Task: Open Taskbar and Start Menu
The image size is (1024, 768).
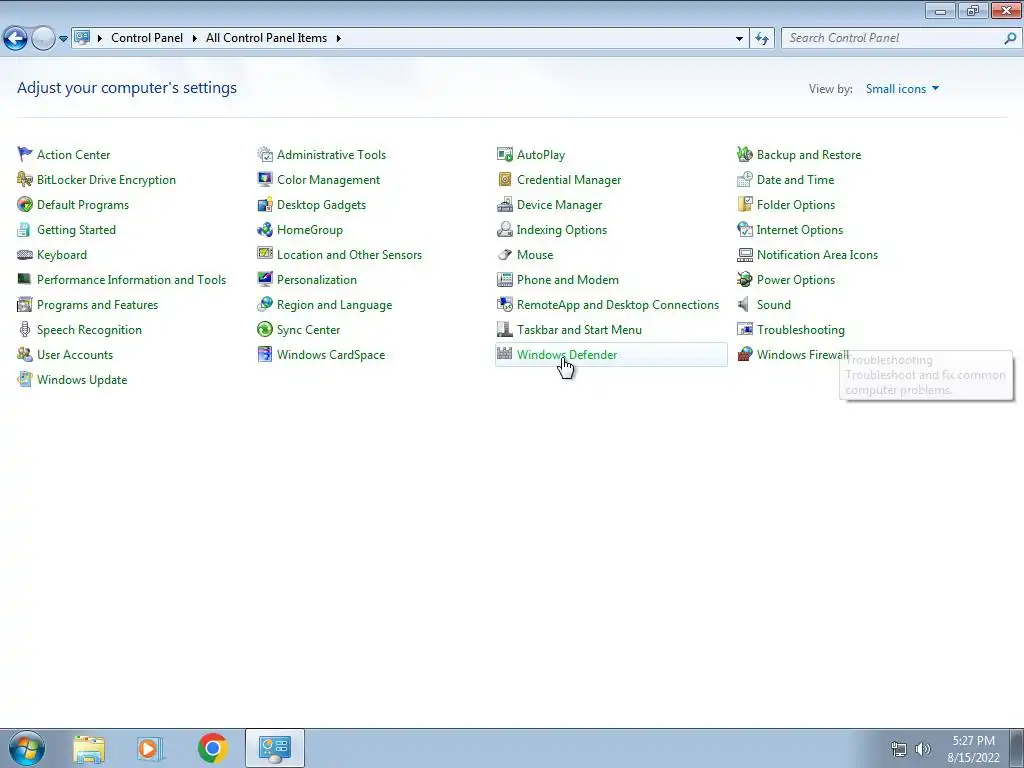Action: [579, 329]
